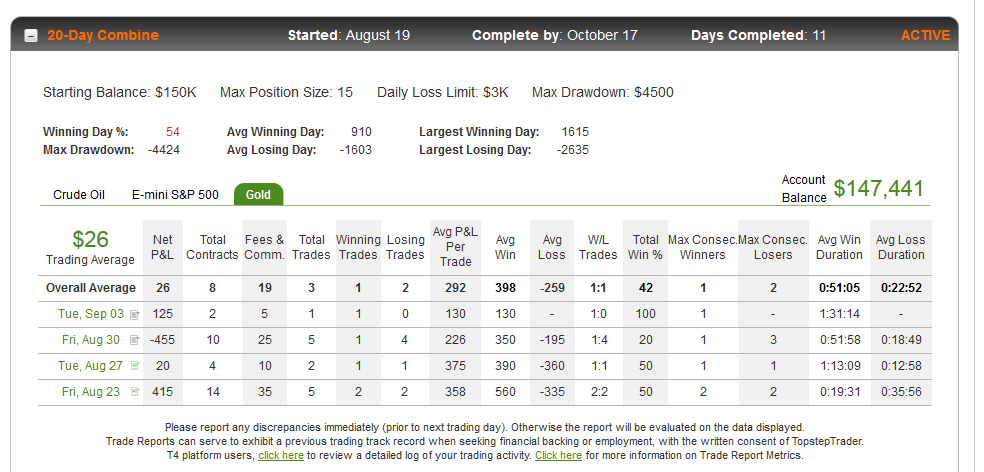Open the Fri, Aug 30 trading day

tap(91, 340)
